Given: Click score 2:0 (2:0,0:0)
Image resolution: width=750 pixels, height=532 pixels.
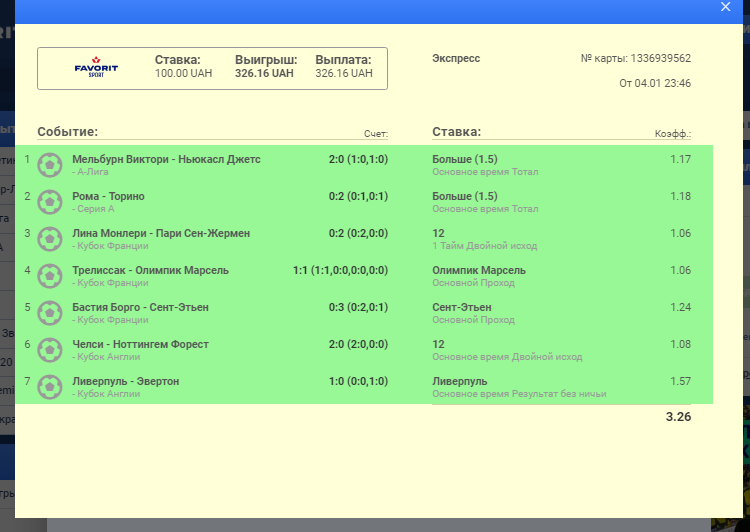Looking at the screenshot, I should (358, 344).
